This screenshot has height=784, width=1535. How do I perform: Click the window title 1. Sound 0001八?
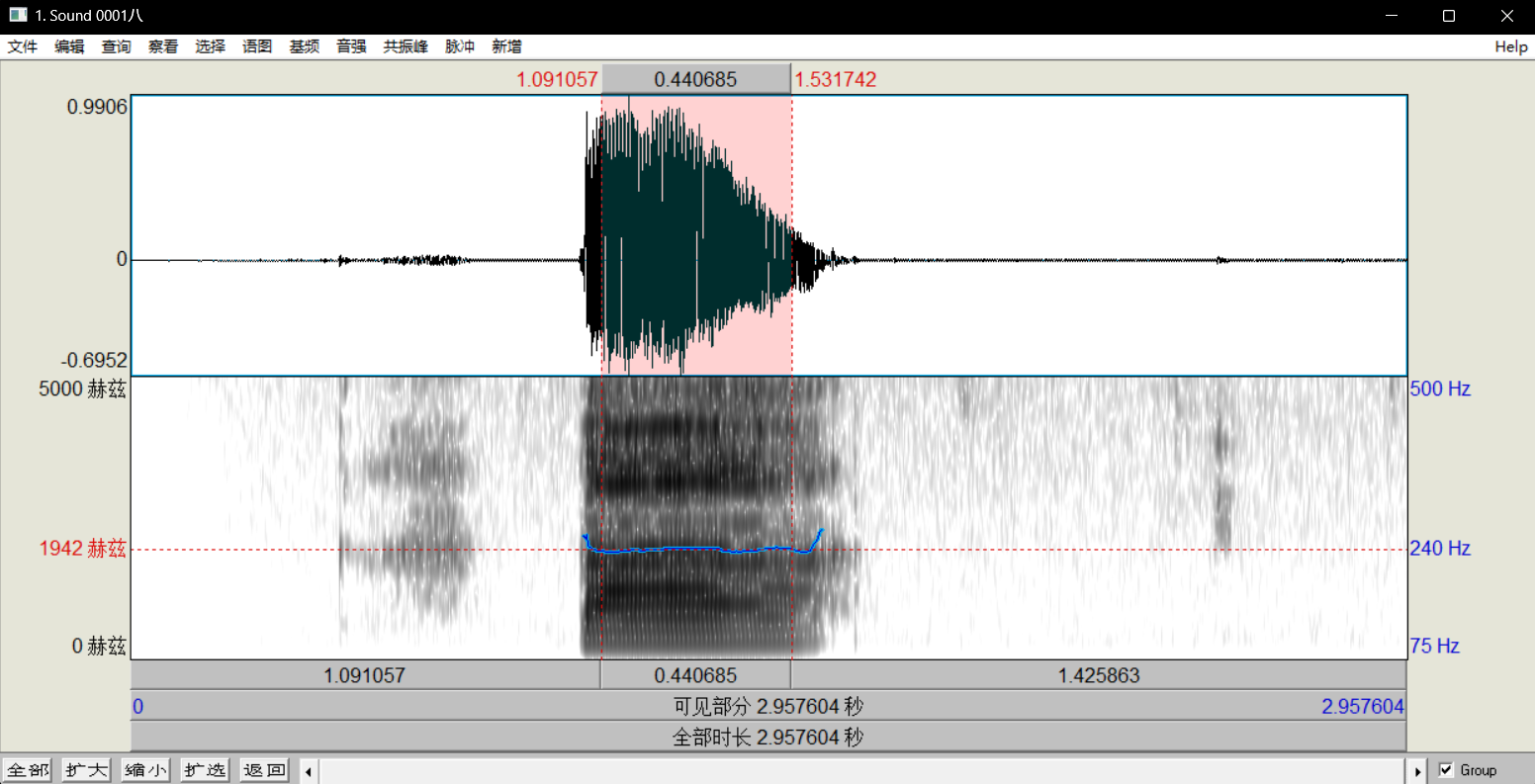[x=89, y=16]
